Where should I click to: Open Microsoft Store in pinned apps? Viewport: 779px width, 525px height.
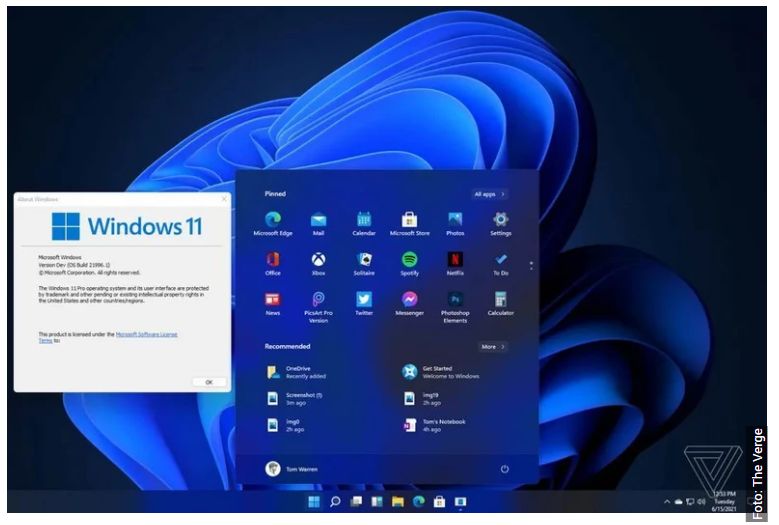coord(409,224)
